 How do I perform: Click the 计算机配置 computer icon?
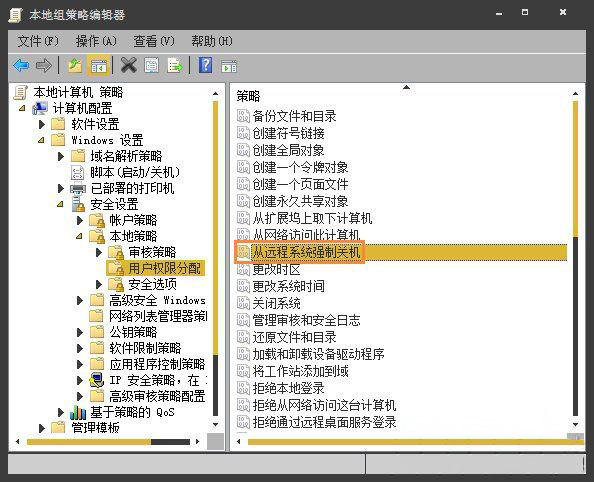tap(40, 108)
